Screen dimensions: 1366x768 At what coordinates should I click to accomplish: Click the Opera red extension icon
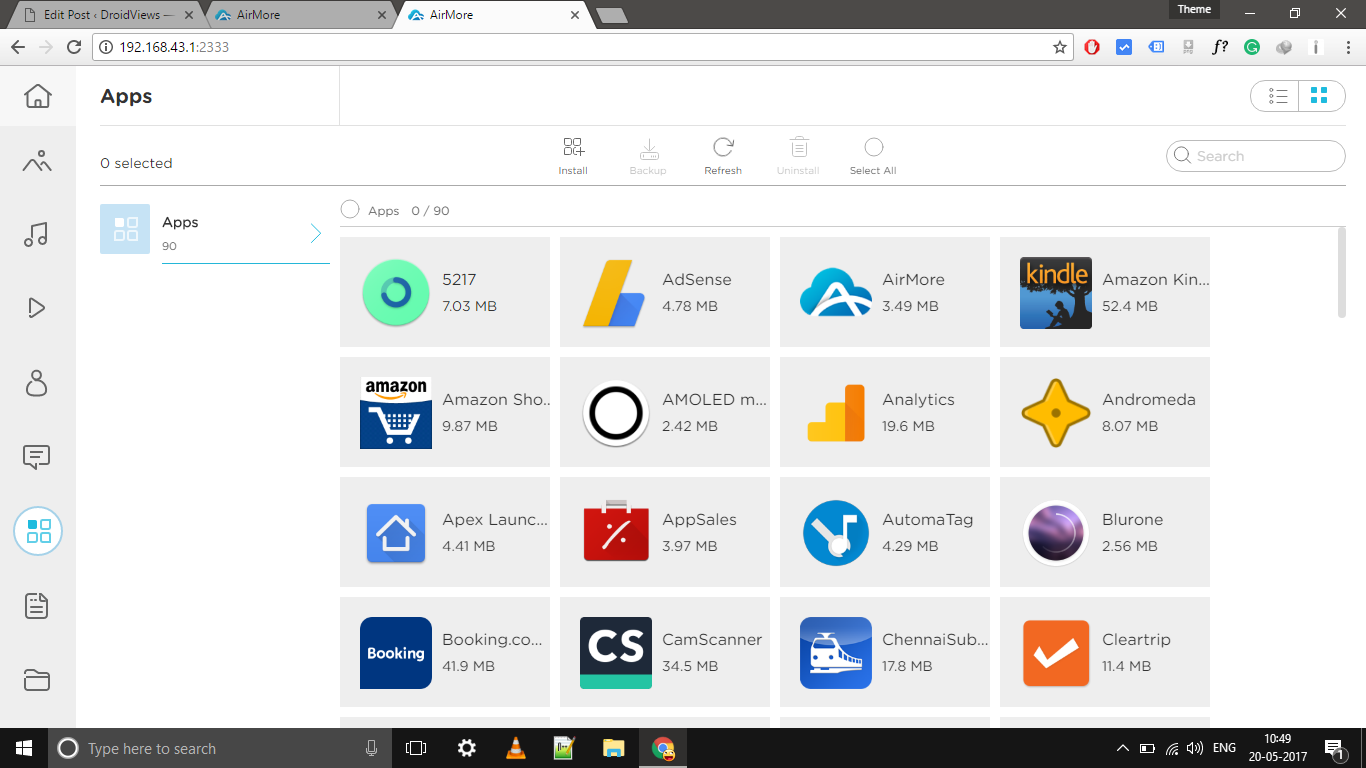pos(1092,47)
